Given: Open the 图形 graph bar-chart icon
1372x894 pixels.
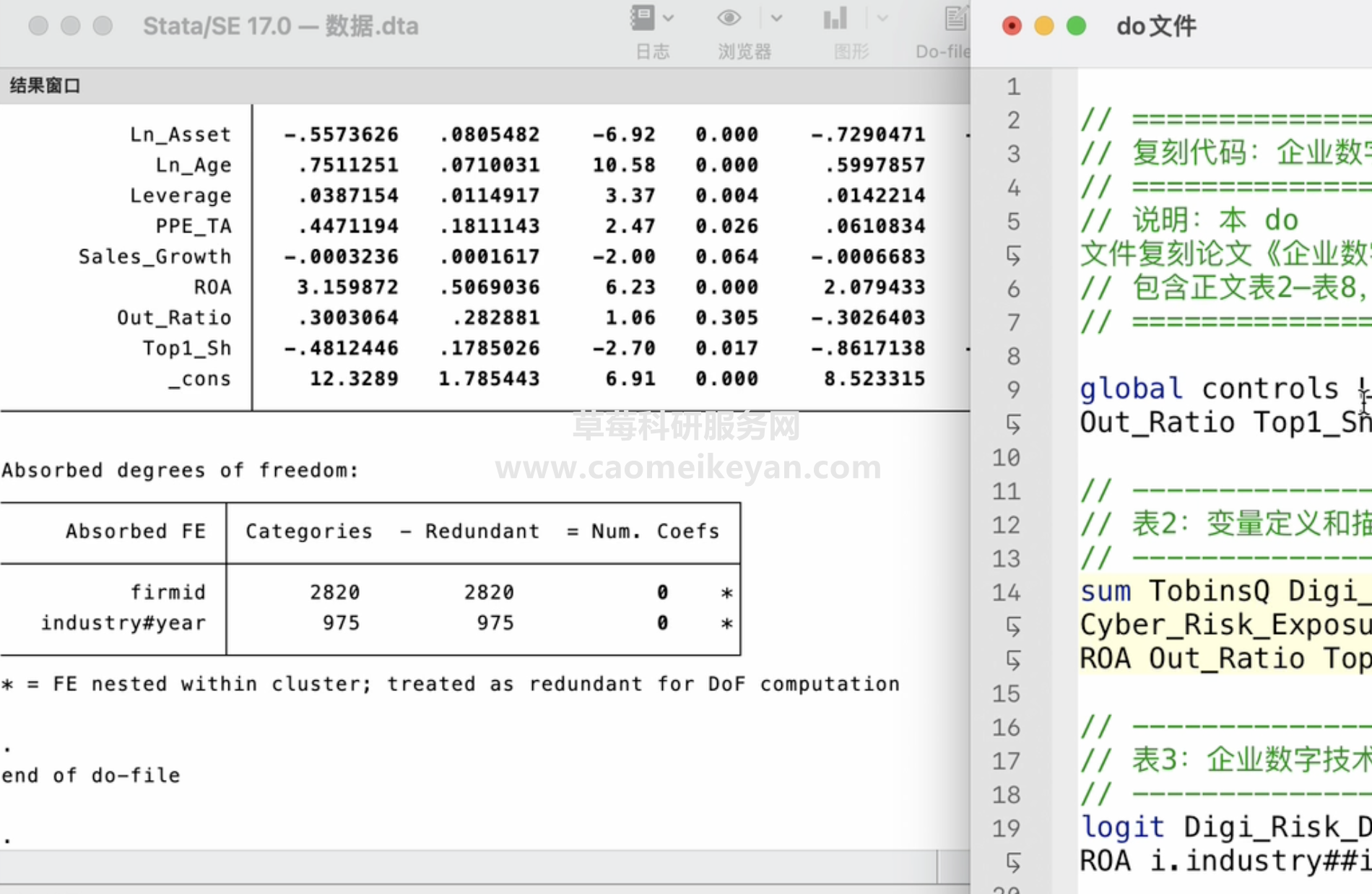Looking at the screenshot, I should coord(835,18).
